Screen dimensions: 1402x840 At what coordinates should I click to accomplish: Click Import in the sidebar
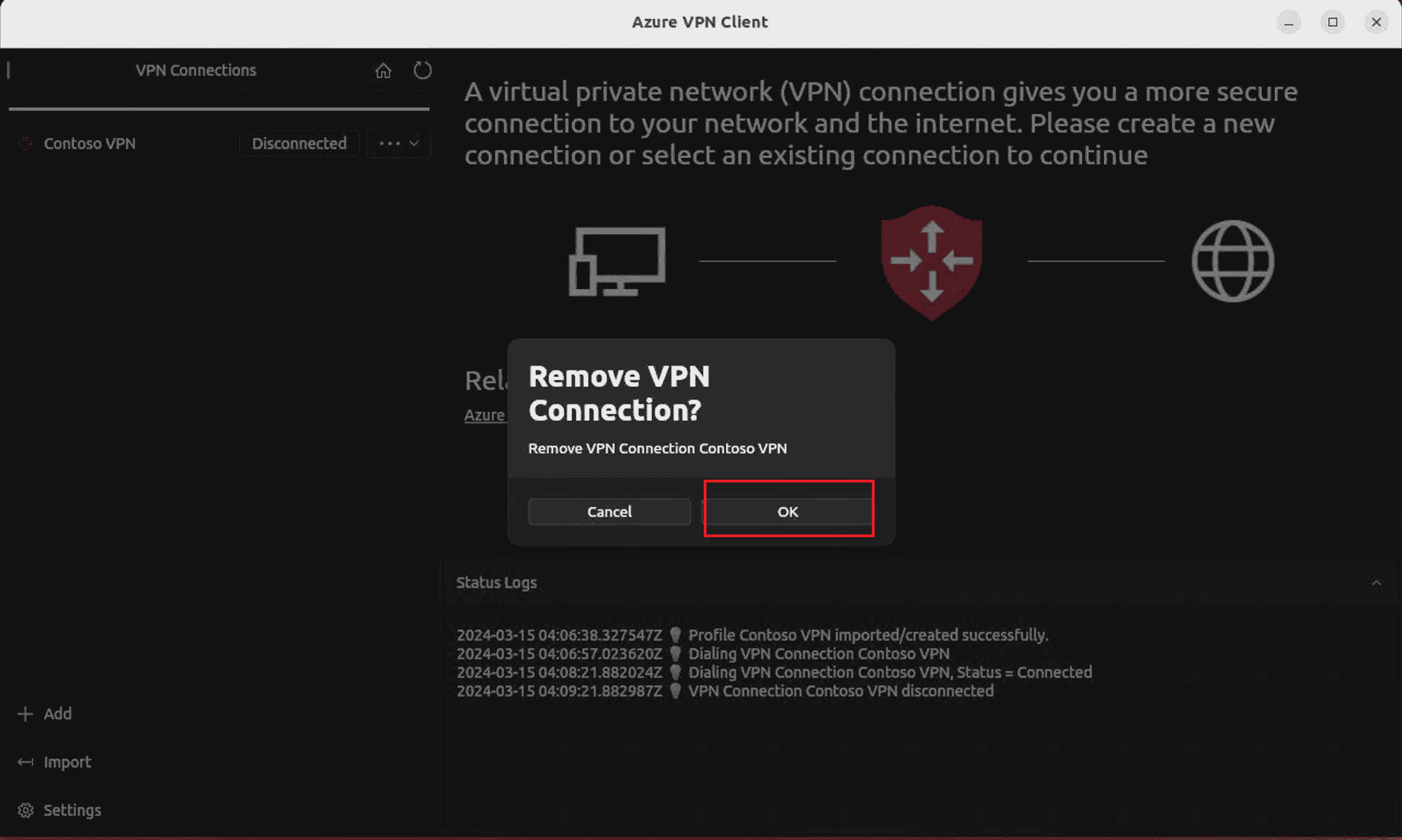pyautogui.click(x=67, y=762)
